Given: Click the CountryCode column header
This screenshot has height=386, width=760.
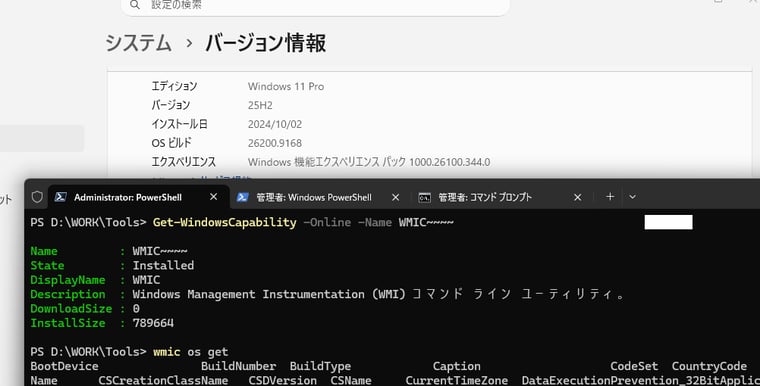Looking at the screenshot, I should [709, 366].
